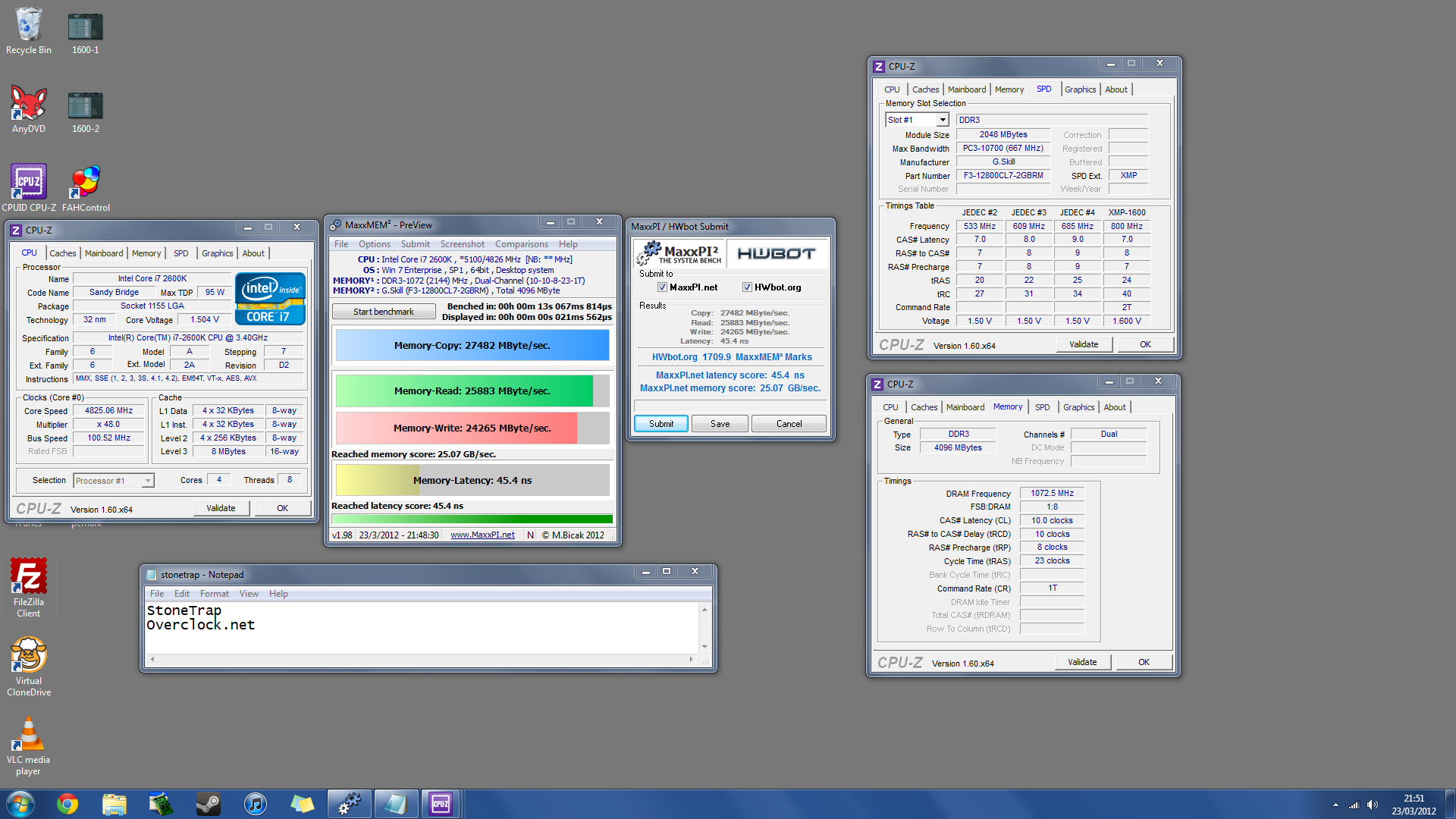Open the green circuit board taskbar icon
Viewport: 1456px width, 819px height.
(161, 804)
